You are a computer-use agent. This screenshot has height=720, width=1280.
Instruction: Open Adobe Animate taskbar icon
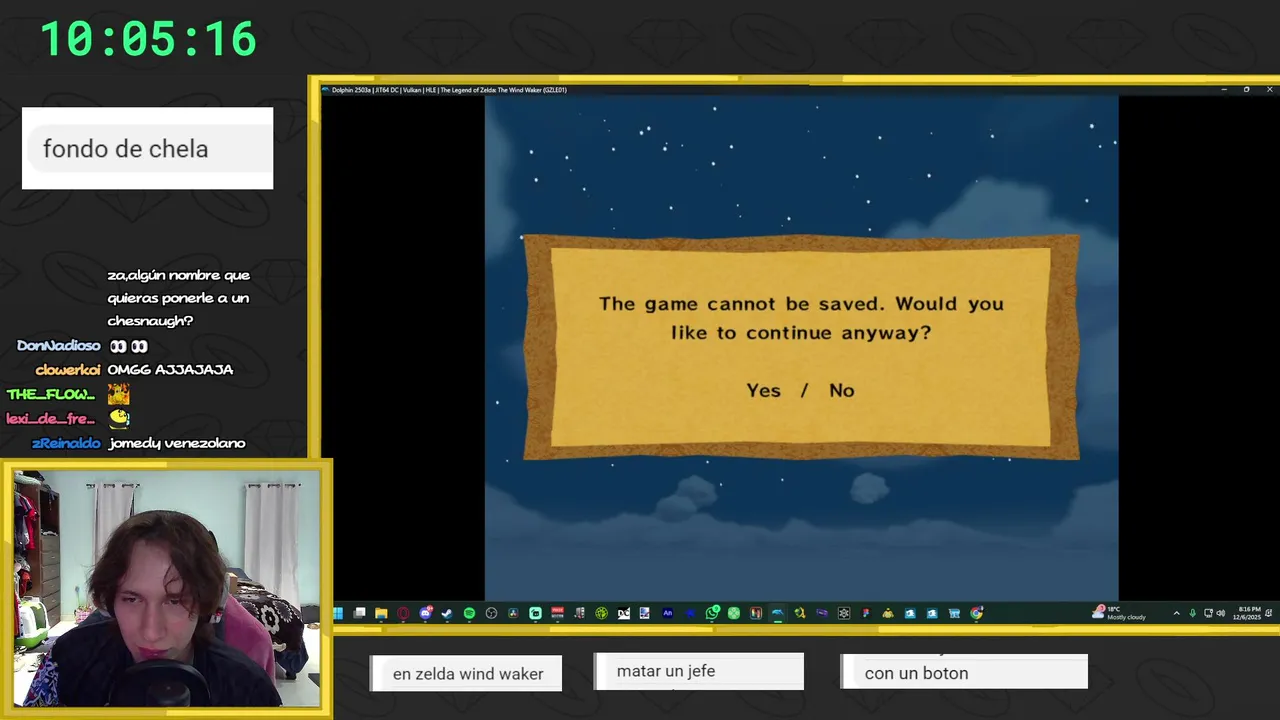point(668,613)
